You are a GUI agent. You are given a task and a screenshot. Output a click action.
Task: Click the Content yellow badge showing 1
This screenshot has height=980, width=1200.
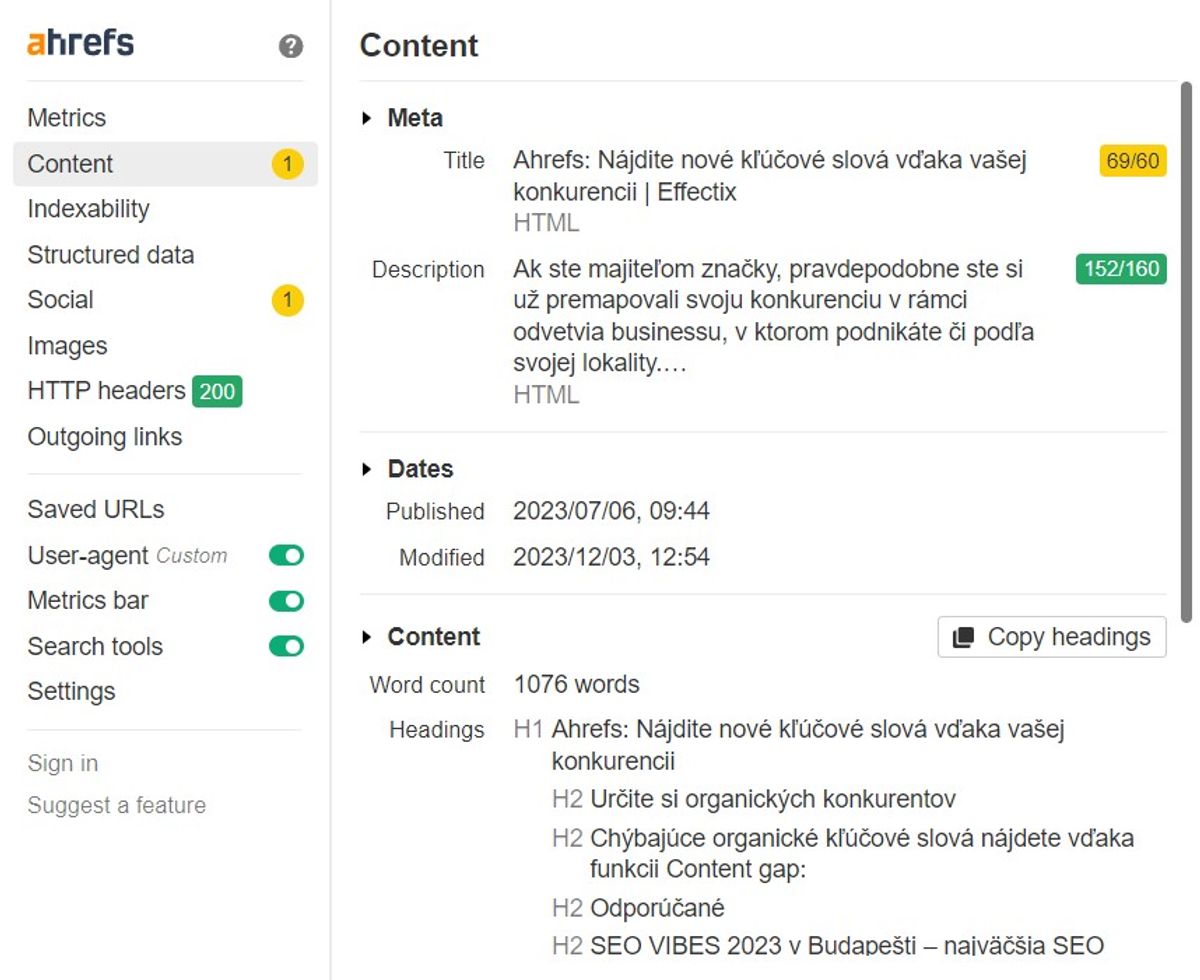pyautogui.click(x=288, y=164)
